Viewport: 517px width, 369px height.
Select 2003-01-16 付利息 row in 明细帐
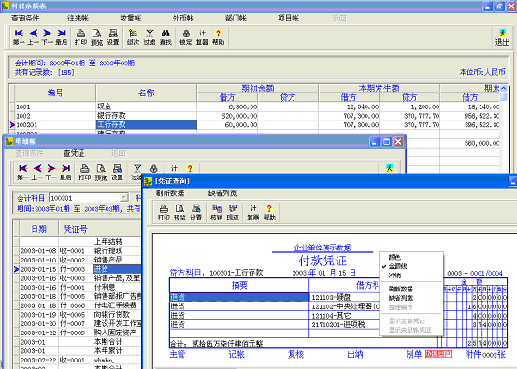80,287
